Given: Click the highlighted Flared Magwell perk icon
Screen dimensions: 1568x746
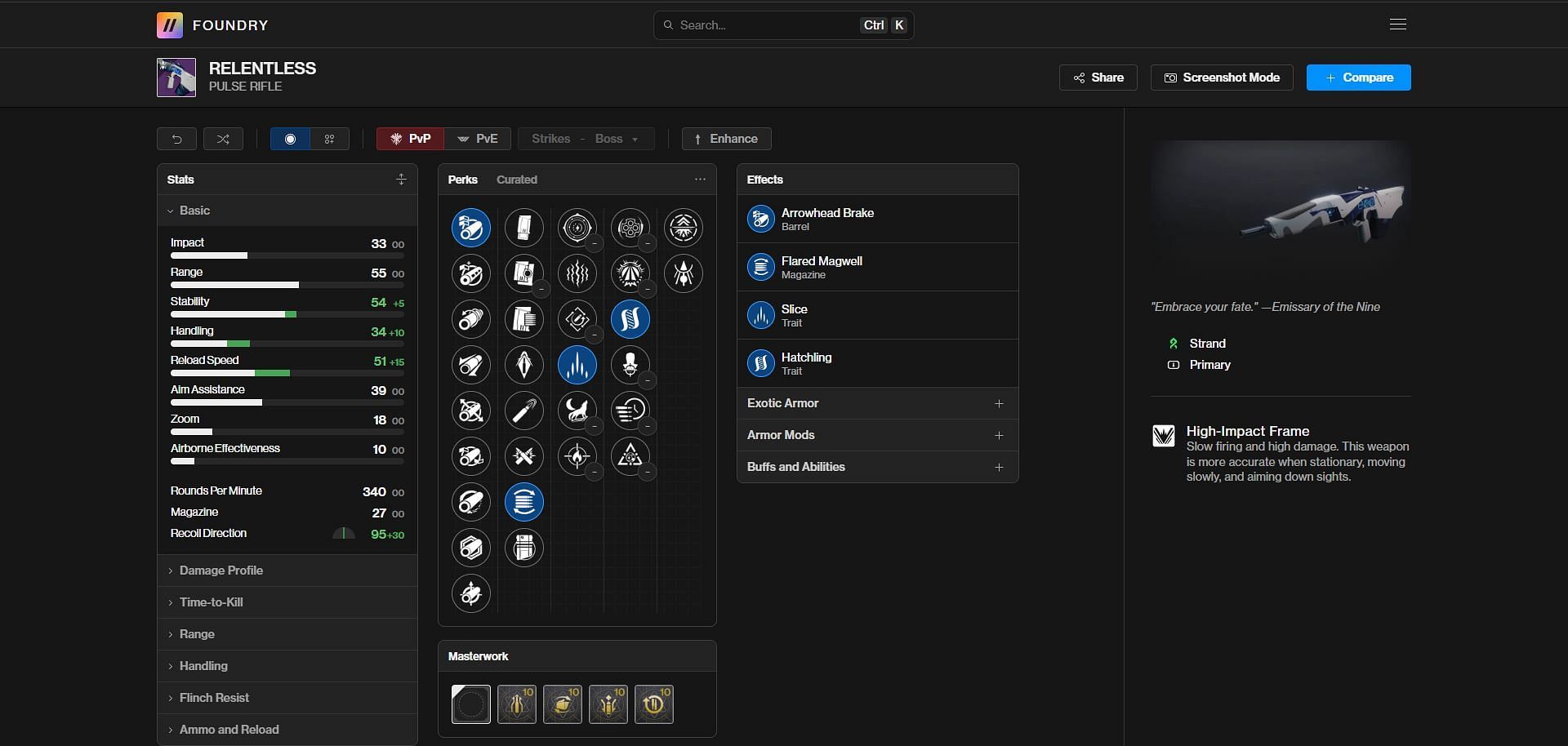Looking at the screenshot, I should point(524,502).
